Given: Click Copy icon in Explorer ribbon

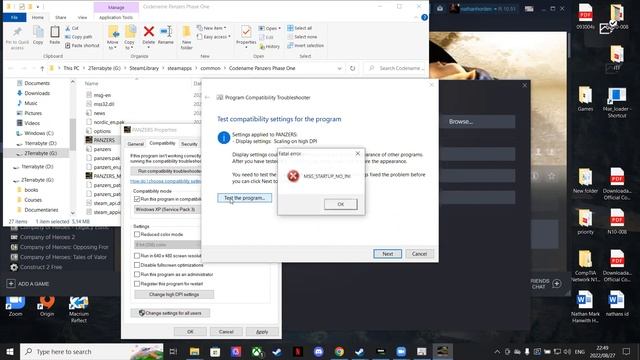Looking at the screenshot, I should coord(38,35).
